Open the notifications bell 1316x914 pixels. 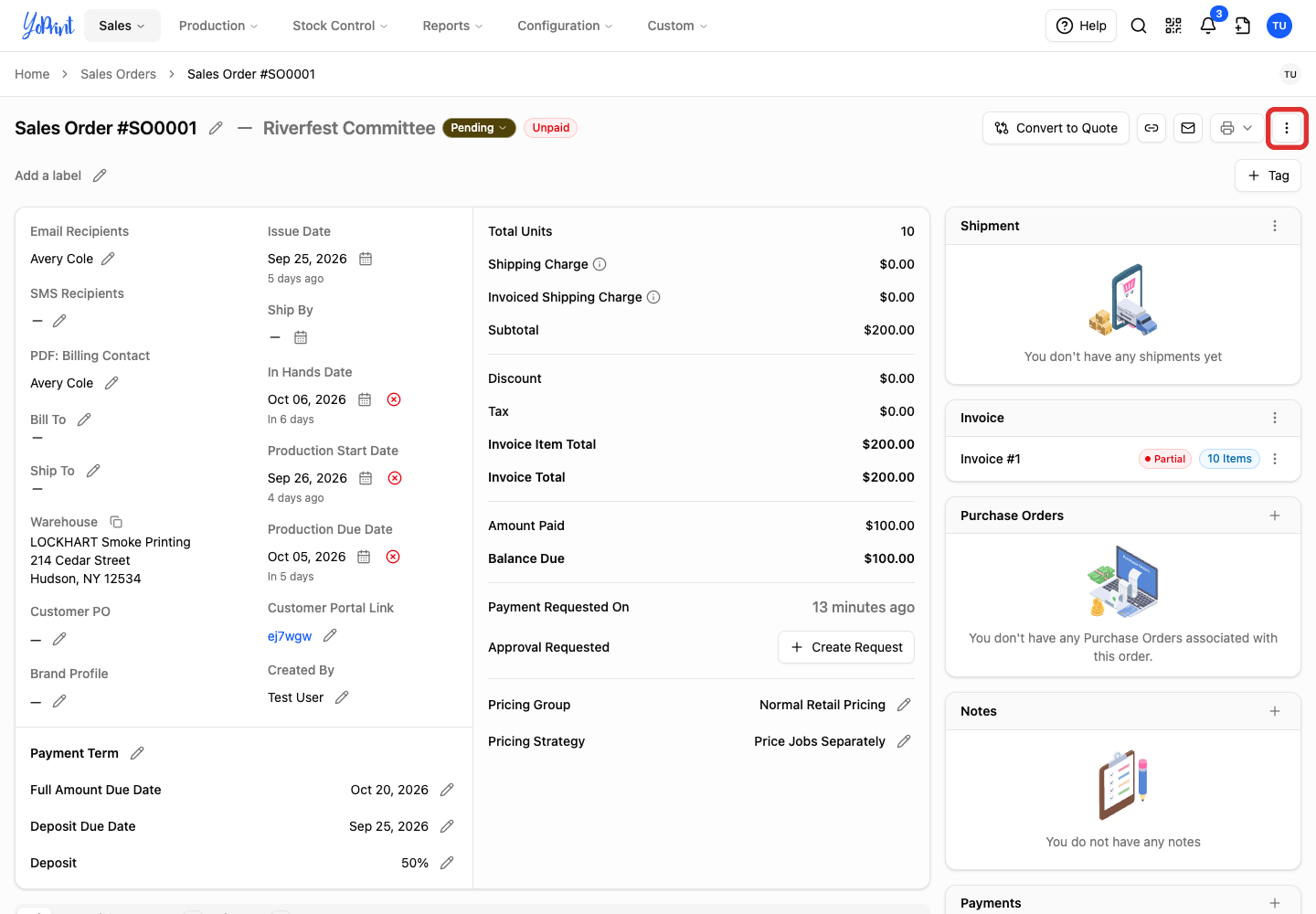[1208, 26]
